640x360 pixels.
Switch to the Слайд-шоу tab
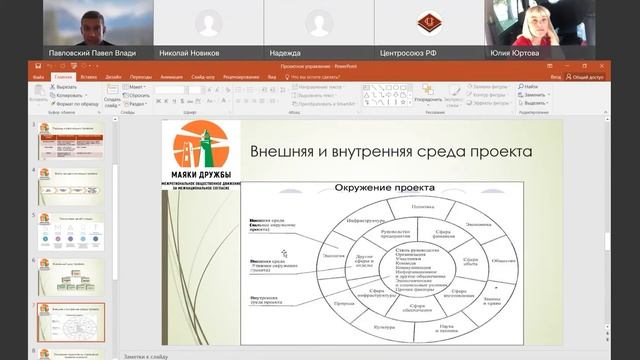(x=203, y=77)
